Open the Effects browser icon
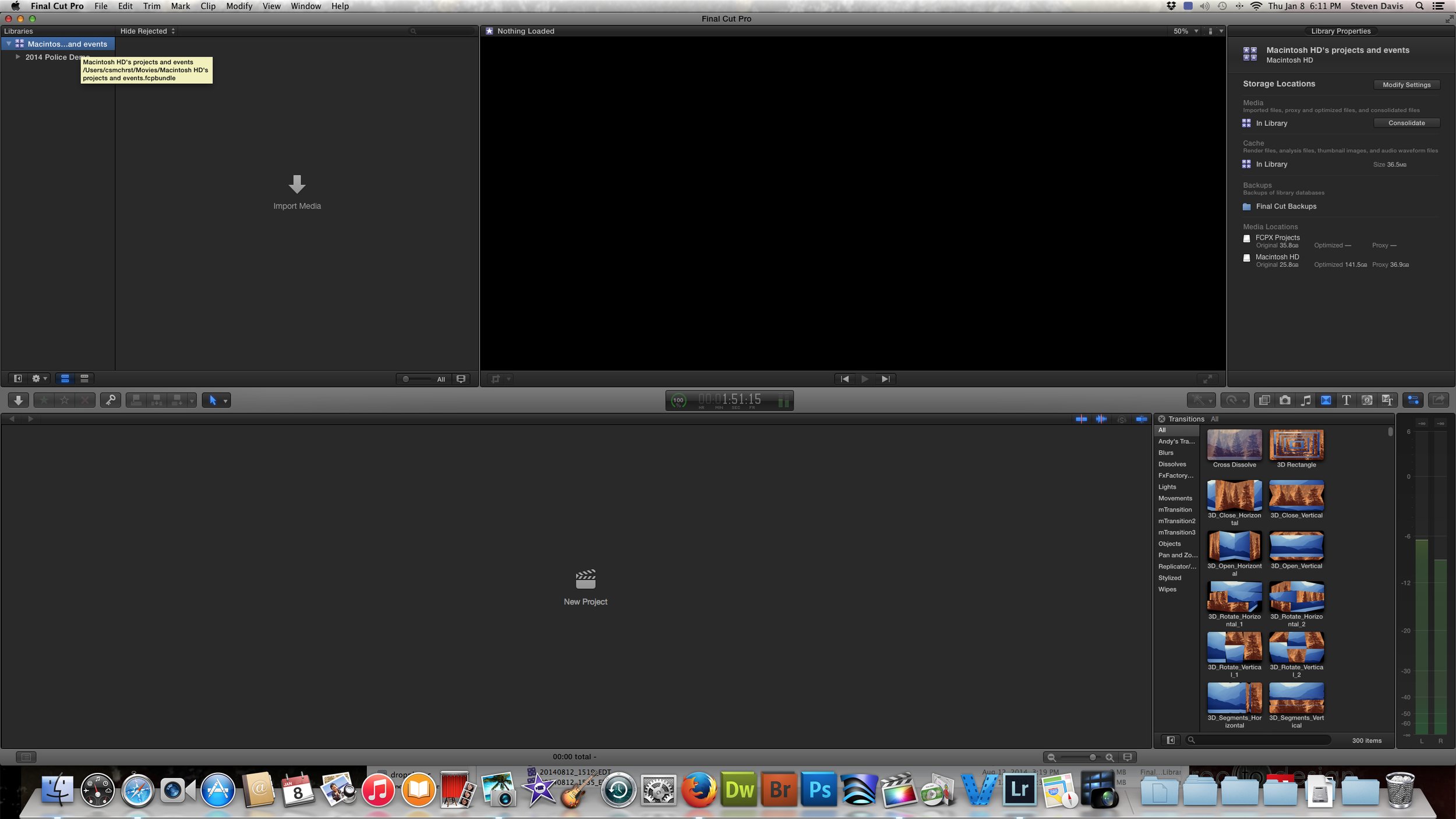Screen dimensions: 1456x819 pos(1264,400)
